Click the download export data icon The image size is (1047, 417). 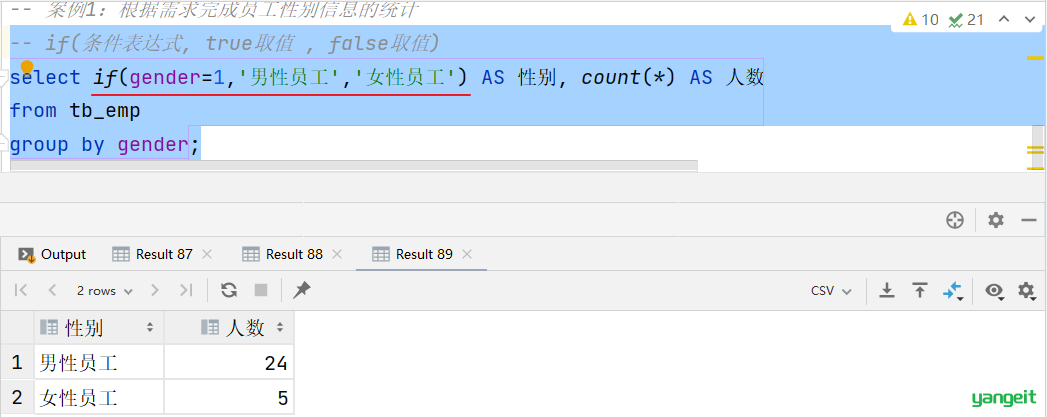coord(887,290)
